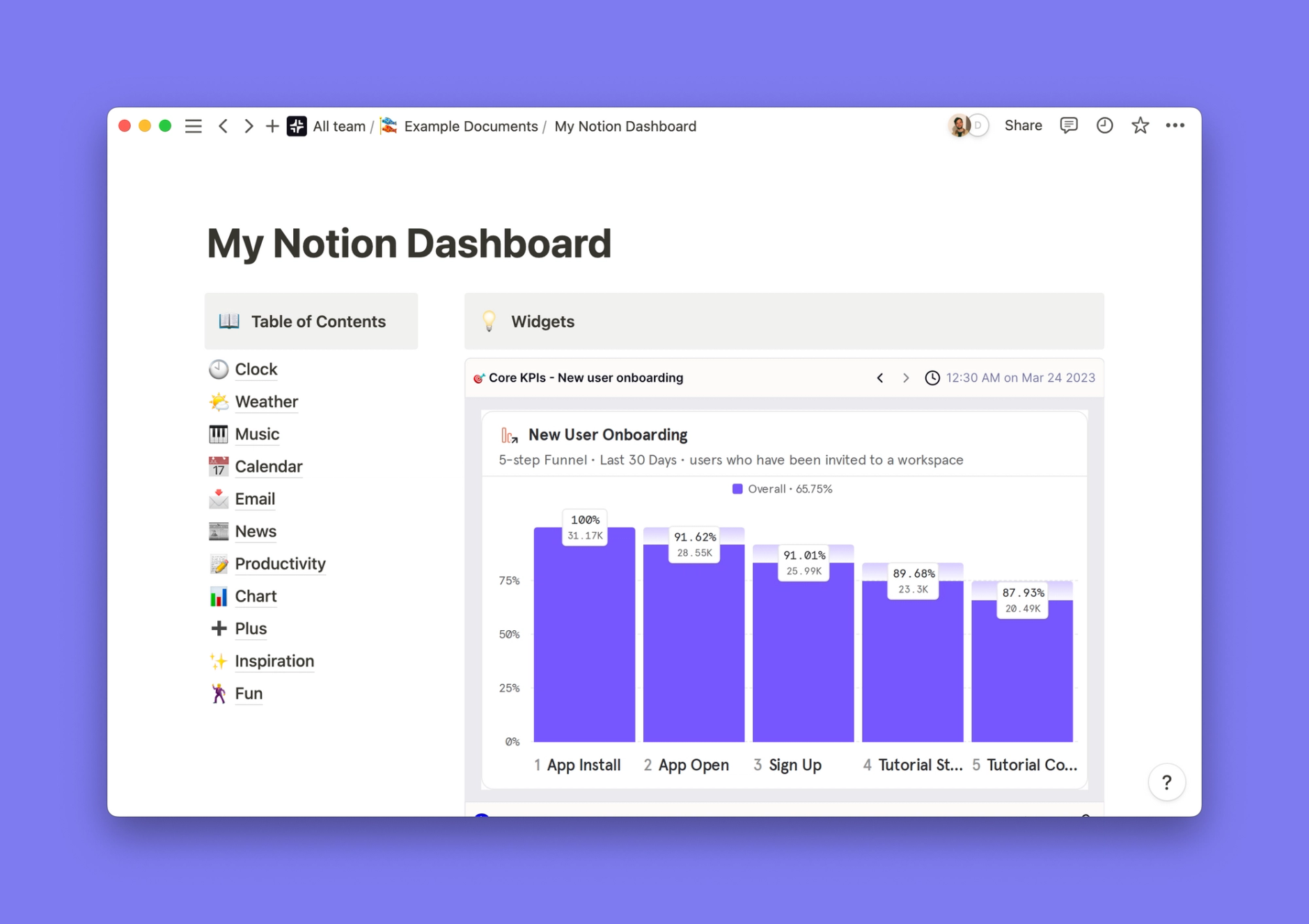Open the Calendar link
Screen dimensions: 1309x924
pyautogui.click(x=269, y=467)
